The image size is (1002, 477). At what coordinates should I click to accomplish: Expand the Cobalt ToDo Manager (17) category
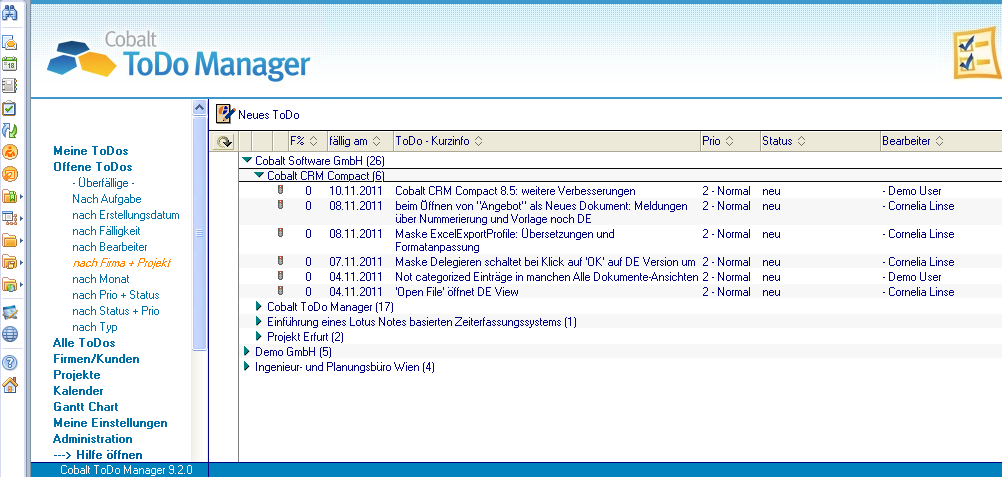point(259,306)
